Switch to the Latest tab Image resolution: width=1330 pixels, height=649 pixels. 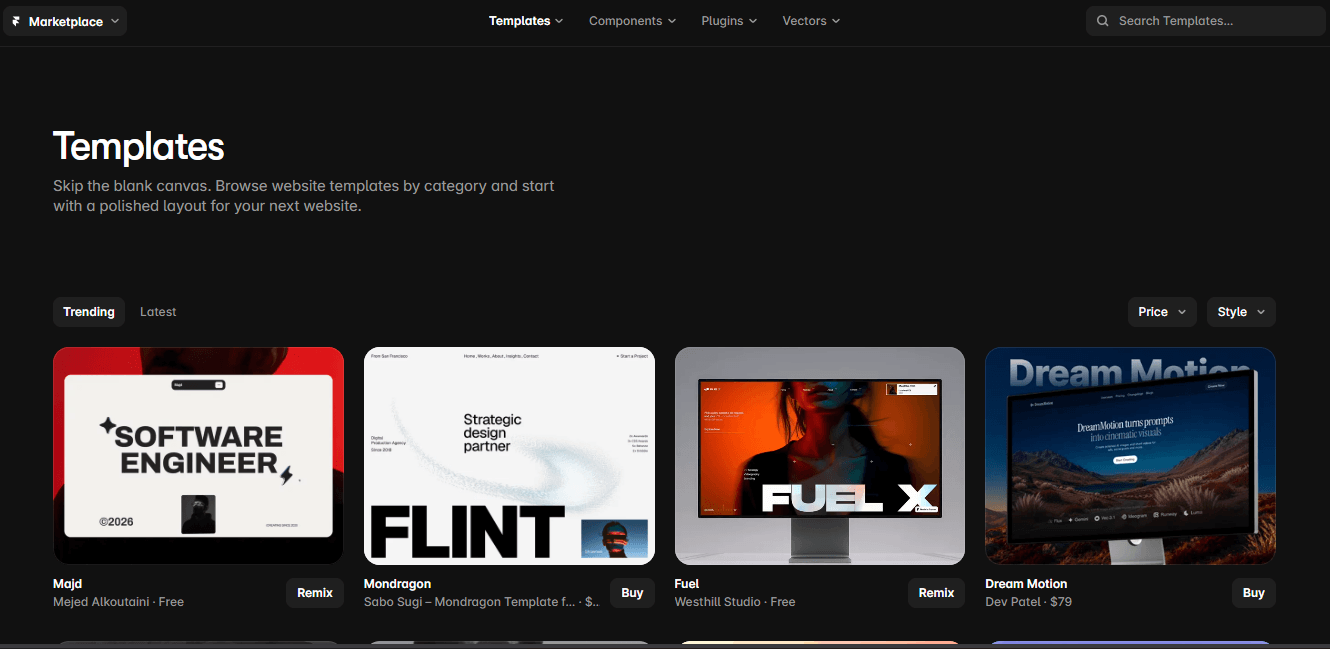pos(158,312)
